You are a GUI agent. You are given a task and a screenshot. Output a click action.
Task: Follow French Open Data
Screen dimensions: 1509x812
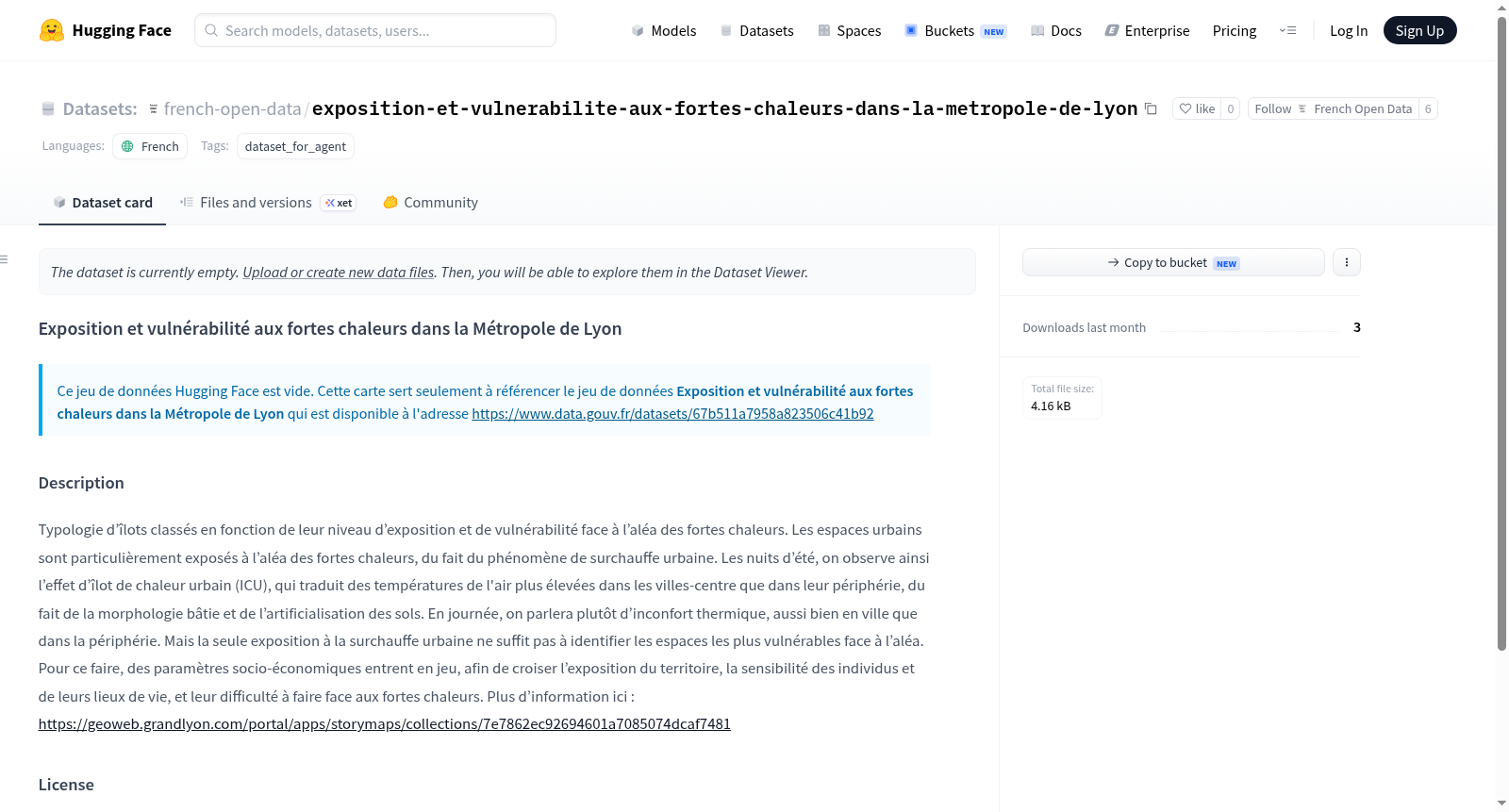click(1334, 108)
